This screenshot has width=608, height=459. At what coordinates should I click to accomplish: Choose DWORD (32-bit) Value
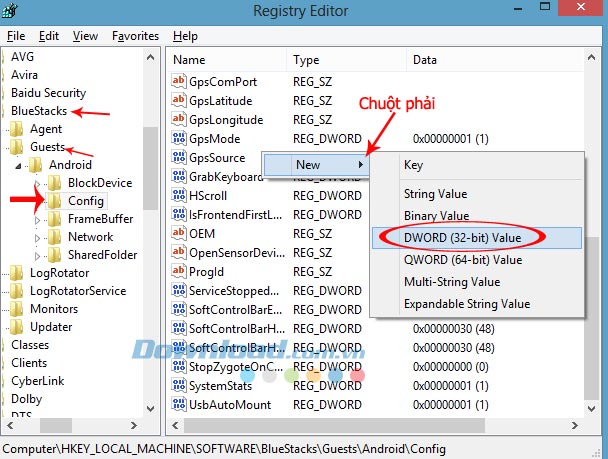pyautogui.click(x=477, y=238)
